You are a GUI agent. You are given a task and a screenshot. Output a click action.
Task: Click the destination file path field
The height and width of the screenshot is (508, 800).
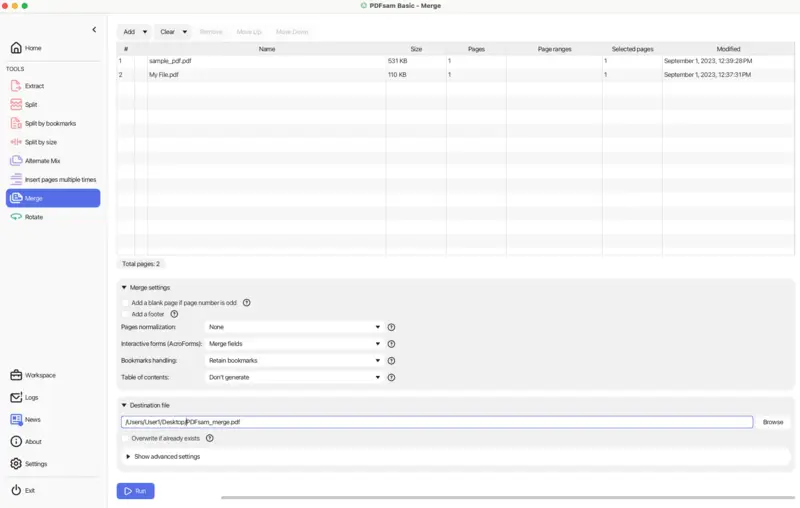click(437, 422)
